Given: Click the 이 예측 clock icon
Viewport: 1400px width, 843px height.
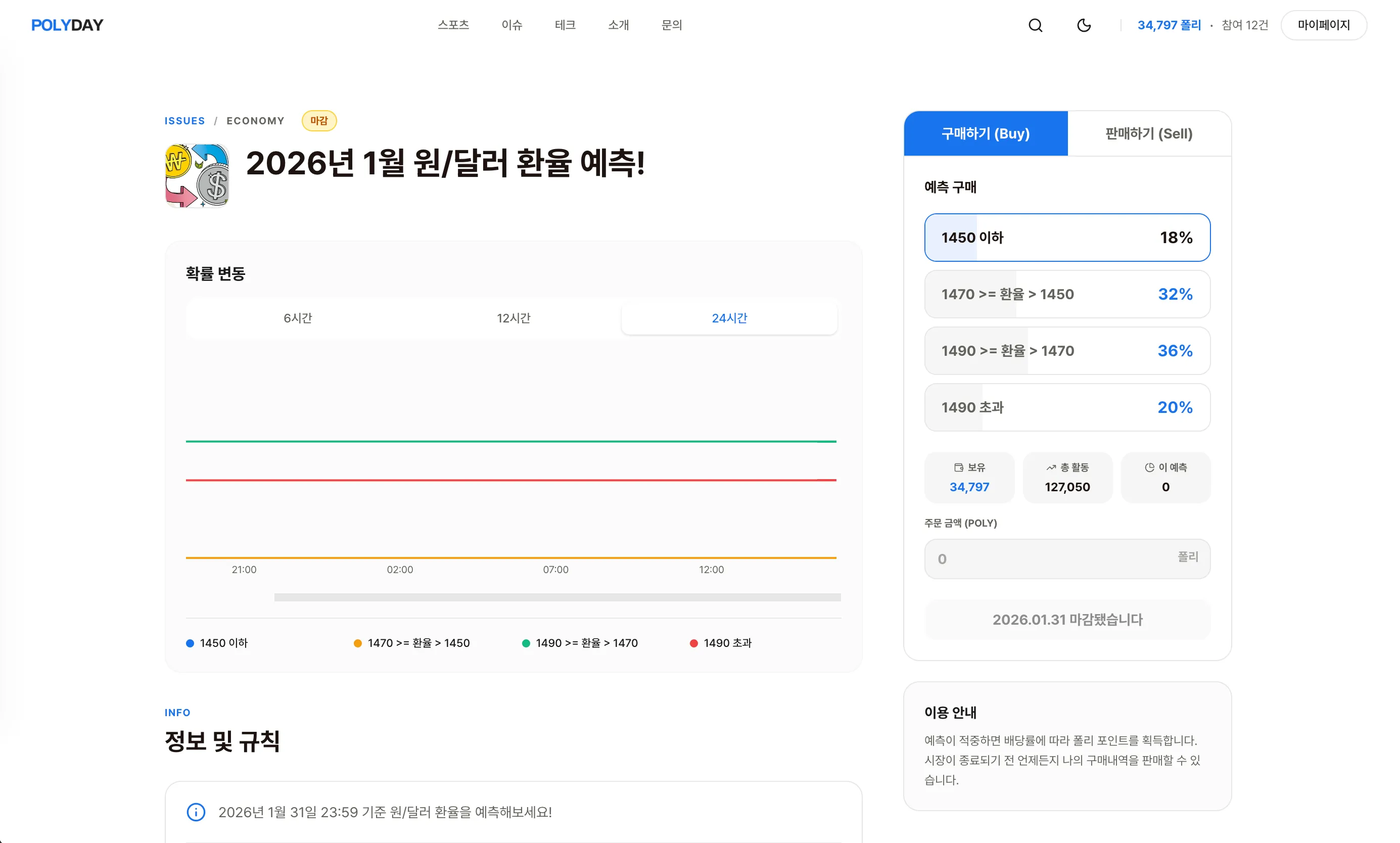Looking at the screenshot, I should [1149, 467].
